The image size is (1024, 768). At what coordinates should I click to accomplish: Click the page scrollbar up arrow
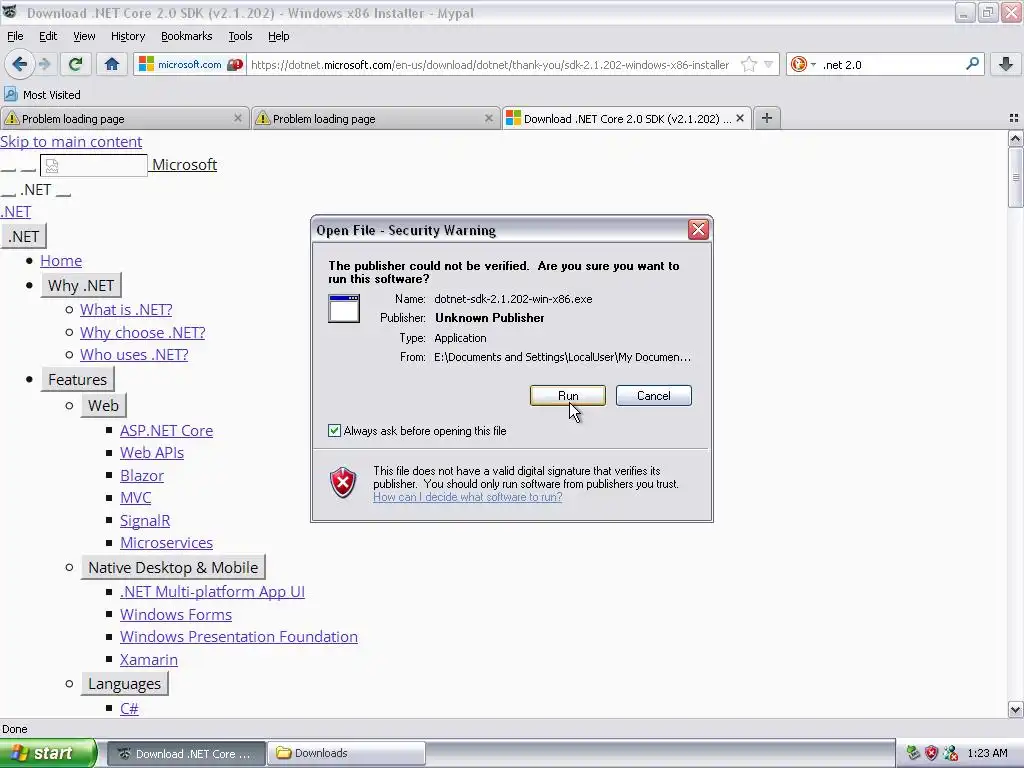[x=1015, y=138]
